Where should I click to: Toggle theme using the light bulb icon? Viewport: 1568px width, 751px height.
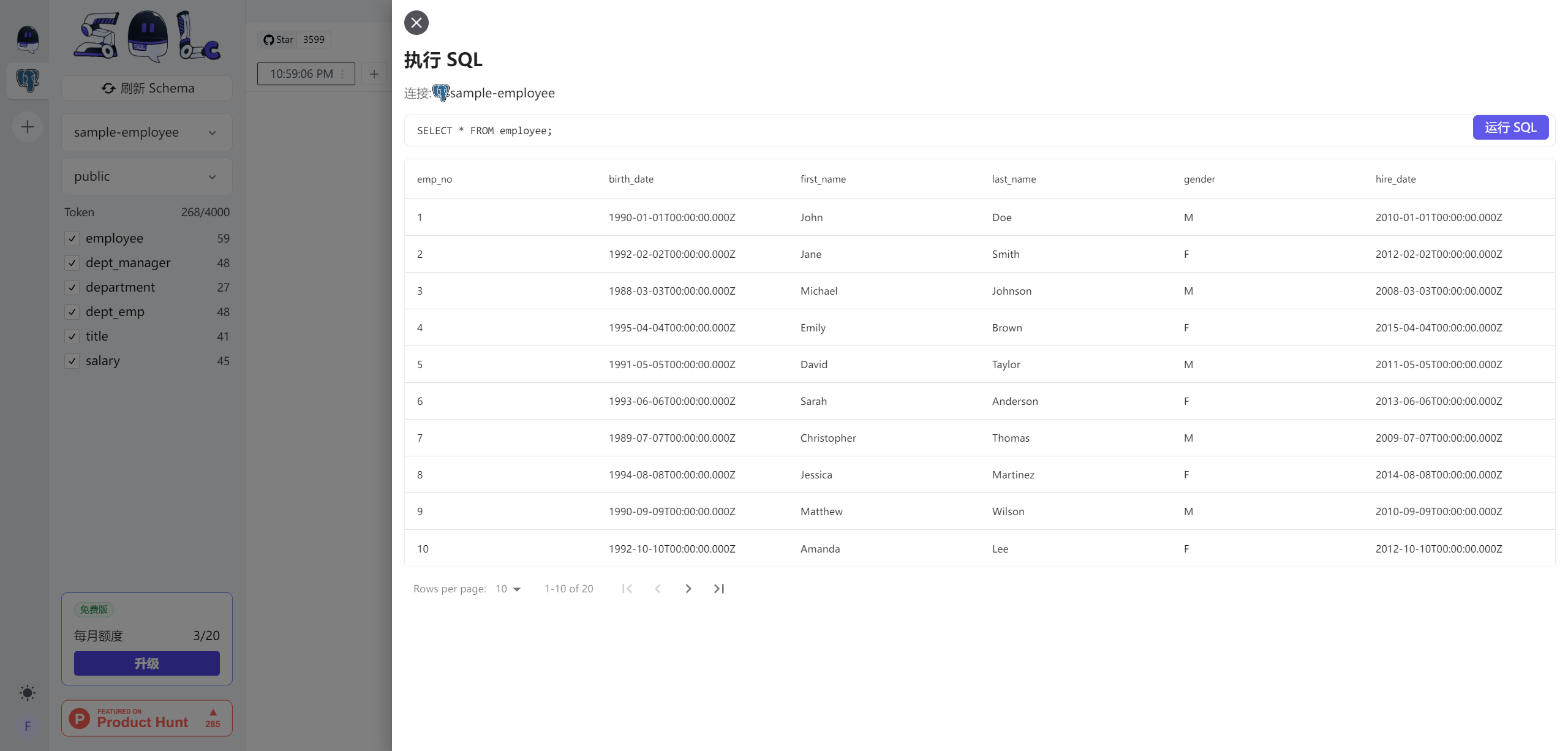pos(26,693)
